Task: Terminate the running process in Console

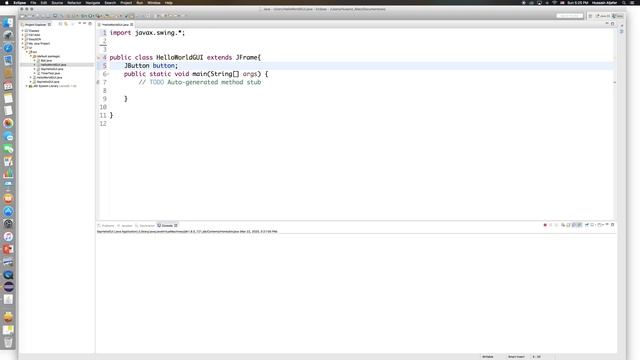Action: (x=545, y=225)
